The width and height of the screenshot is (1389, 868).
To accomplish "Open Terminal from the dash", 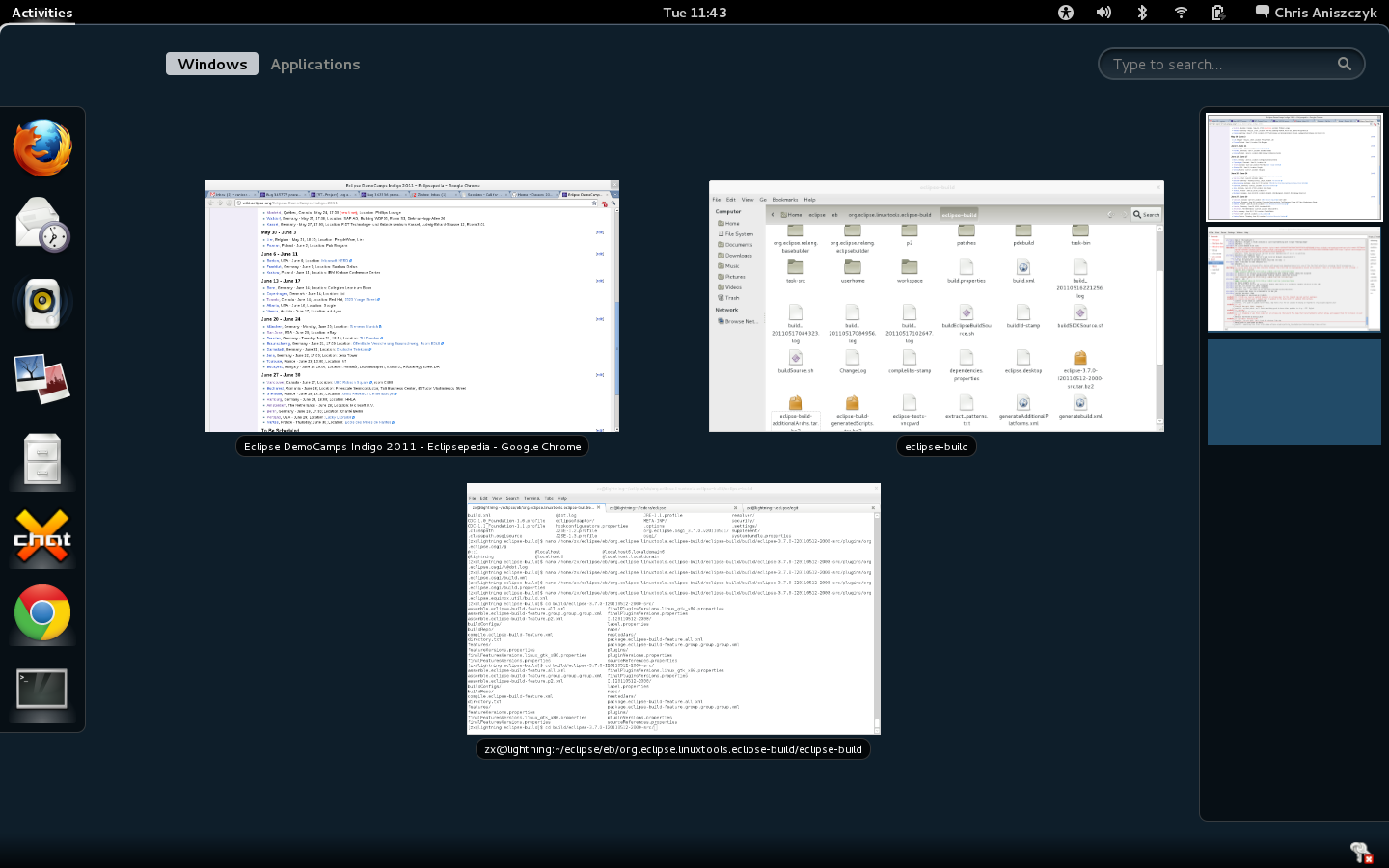I will tap(42, 691).
